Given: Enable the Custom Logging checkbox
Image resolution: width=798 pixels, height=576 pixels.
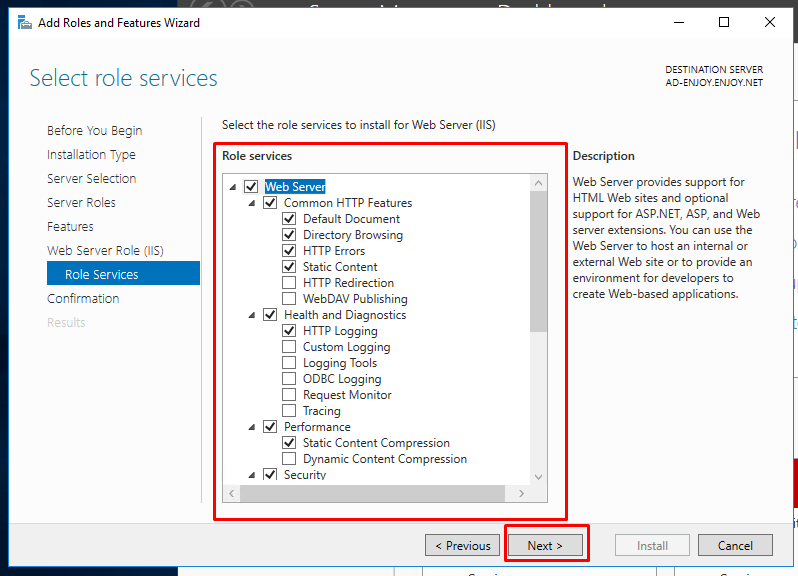Looking at the screenshot, I should pyautogui.click(x=289, y=347).
